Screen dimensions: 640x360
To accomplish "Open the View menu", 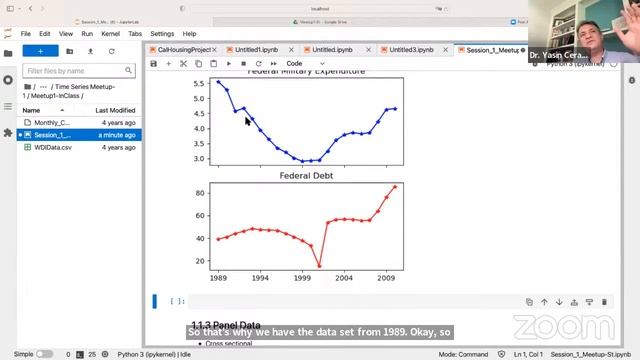I will [x=66, y=34].
